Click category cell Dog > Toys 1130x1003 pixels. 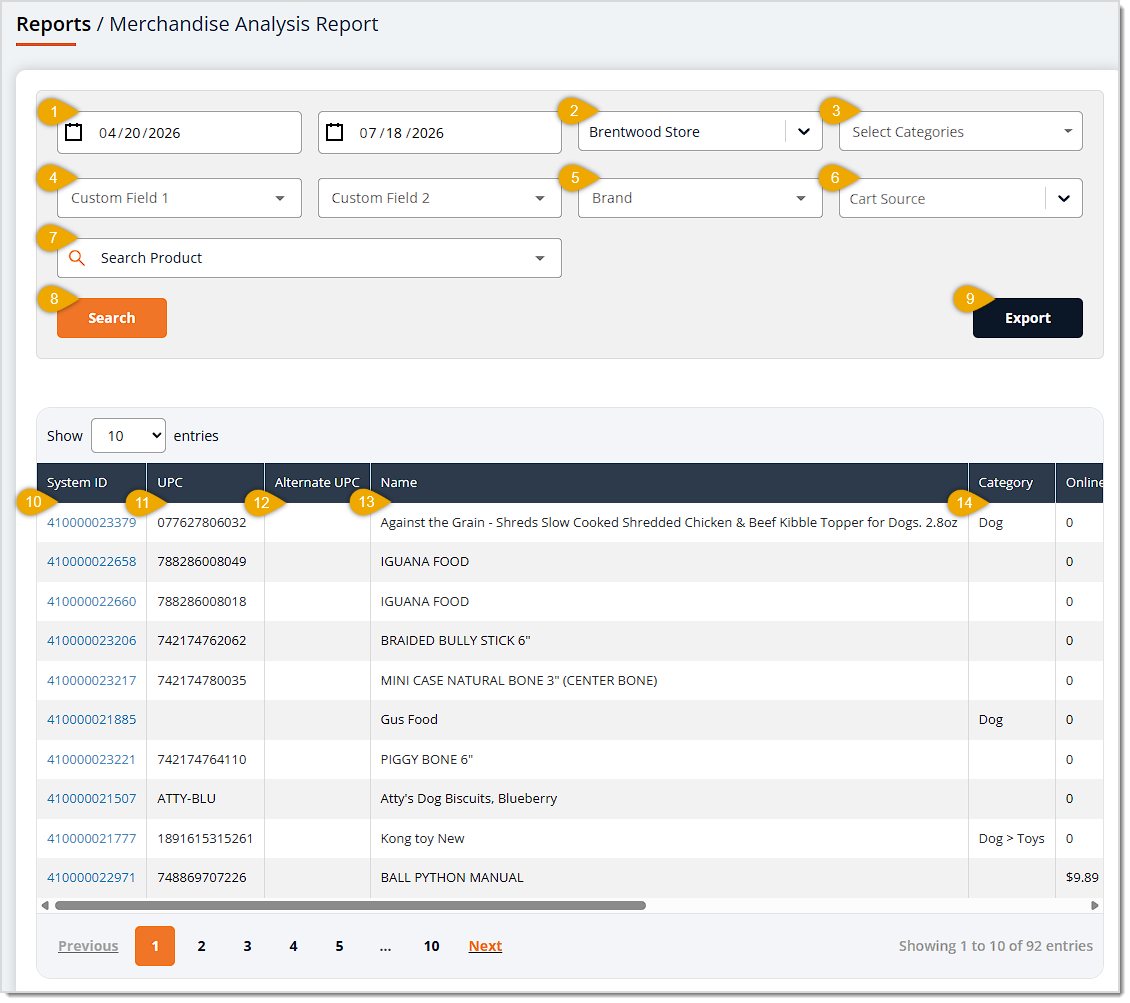(x=1012, y=839)
